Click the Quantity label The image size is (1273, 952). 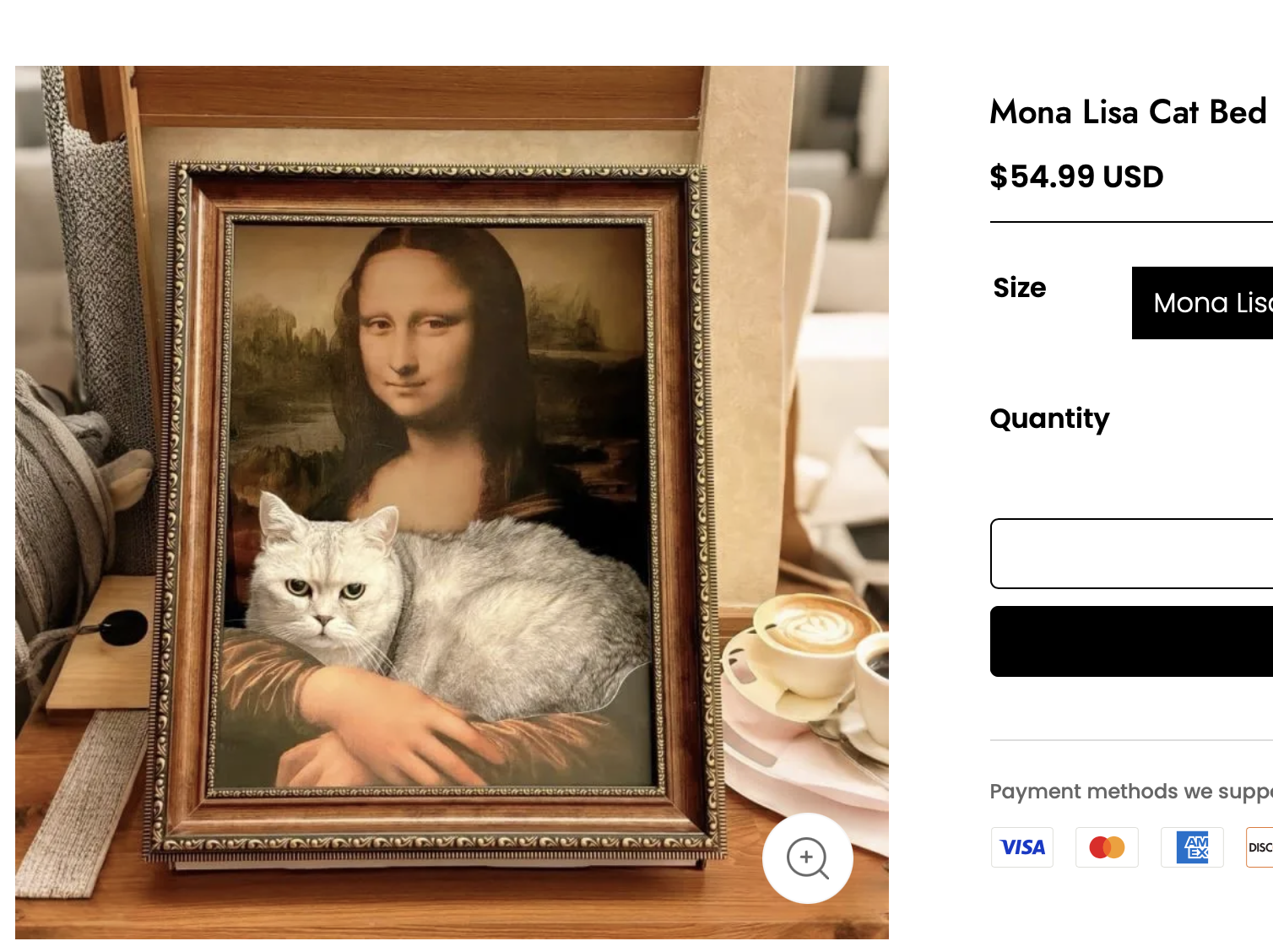(x=1049, y=419)
